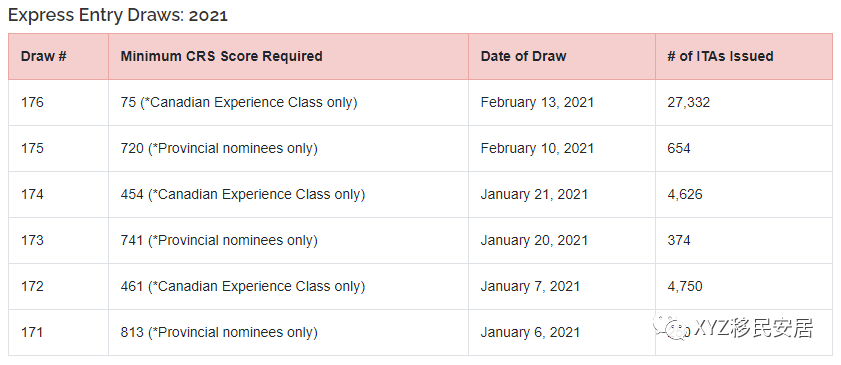Select draw number 174 row label

pos(32,195)
